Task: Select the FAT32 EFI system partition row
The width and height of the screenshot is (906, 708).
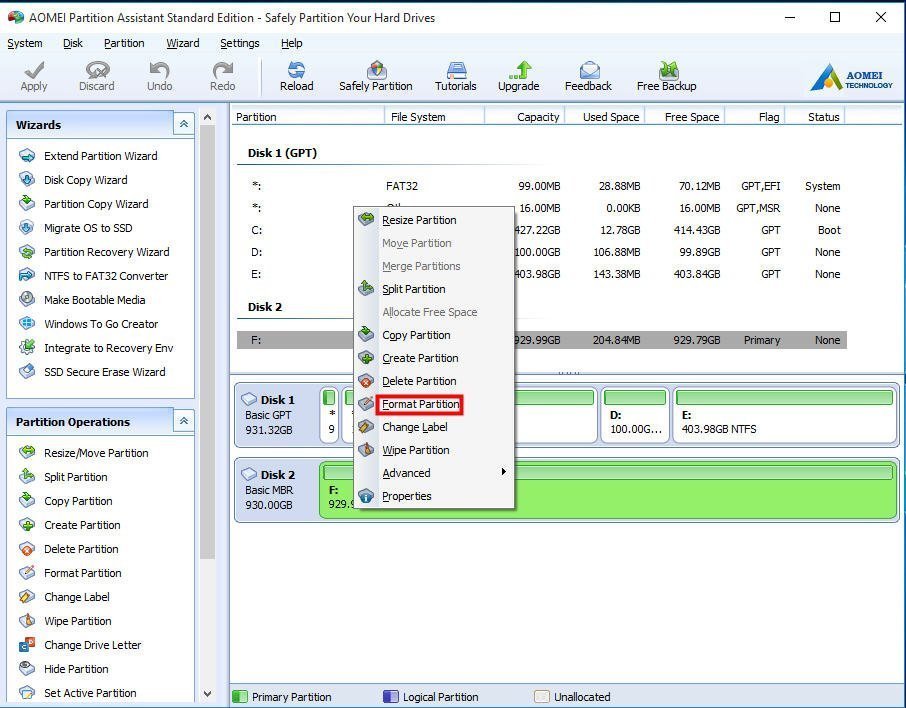Action: 541,186
